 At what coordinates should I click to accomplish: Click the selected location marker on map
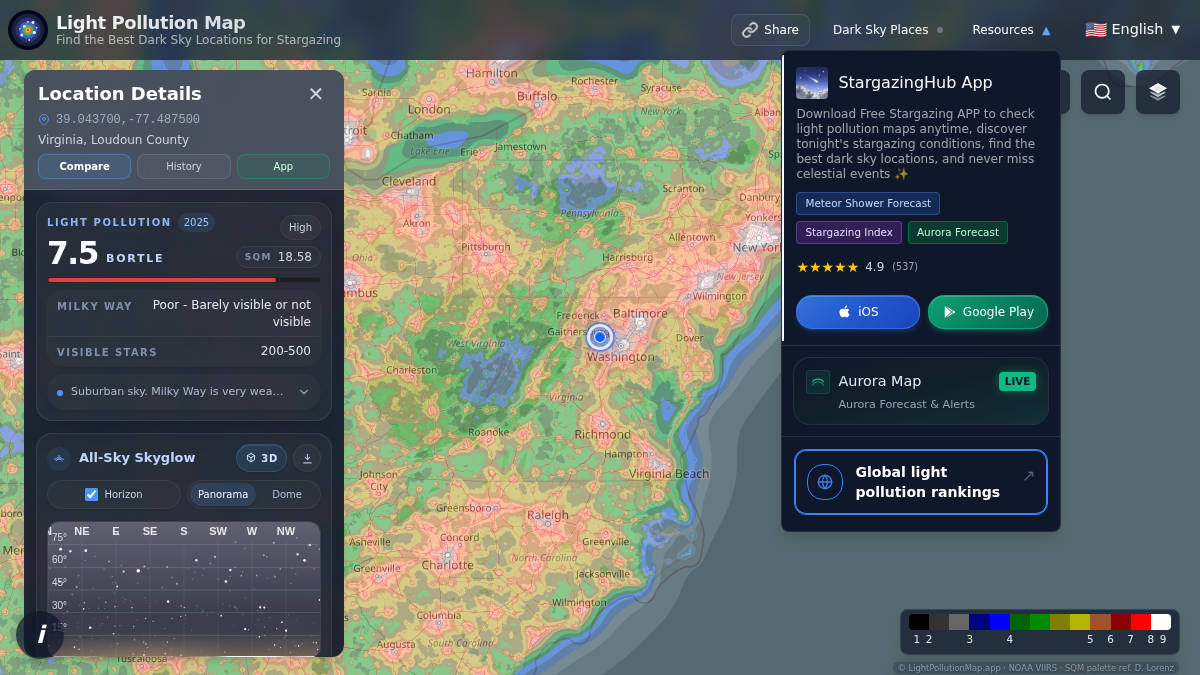[x=600, y=337]
